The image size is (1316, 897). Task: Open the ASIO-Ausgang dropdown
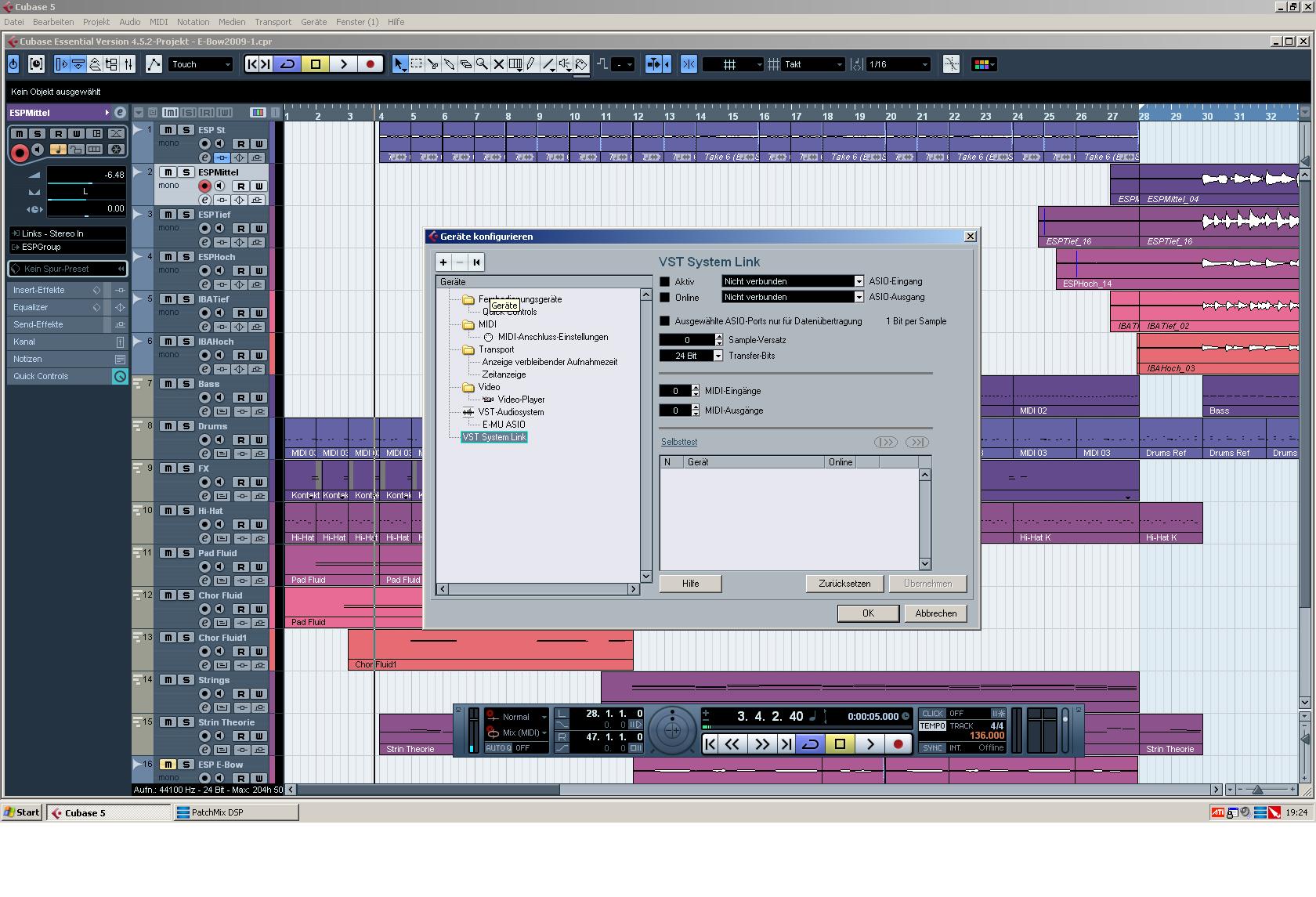[793, 297]
